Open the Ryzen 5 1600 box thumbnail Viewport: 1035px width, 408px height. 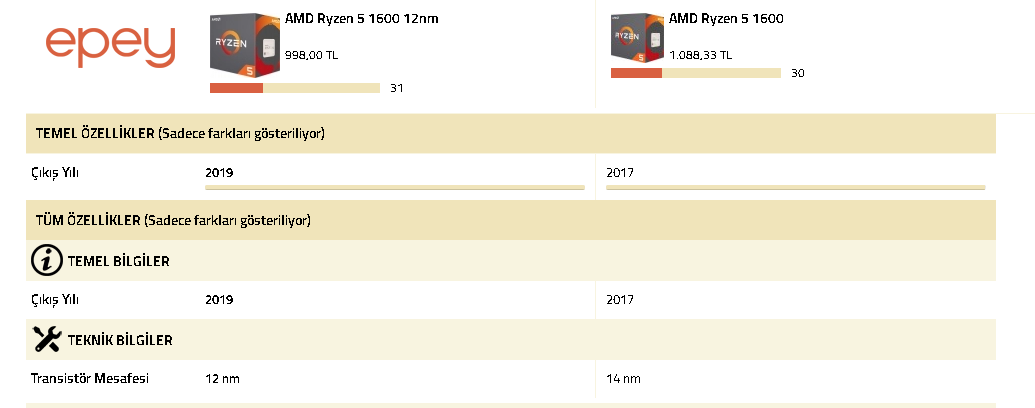637,38
